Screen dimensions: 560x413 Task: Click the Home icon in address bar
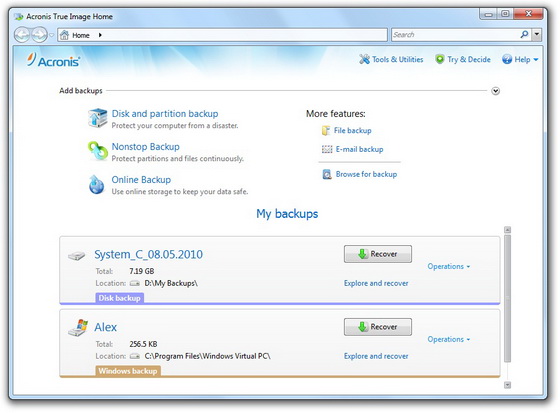pyautogui.click(x=64, y=35)
